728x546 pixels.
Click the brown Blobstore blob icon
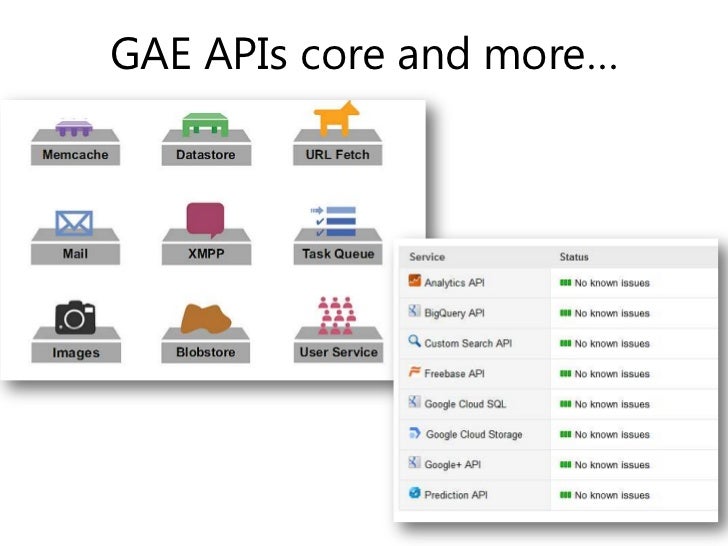click(x=206, y=319)
